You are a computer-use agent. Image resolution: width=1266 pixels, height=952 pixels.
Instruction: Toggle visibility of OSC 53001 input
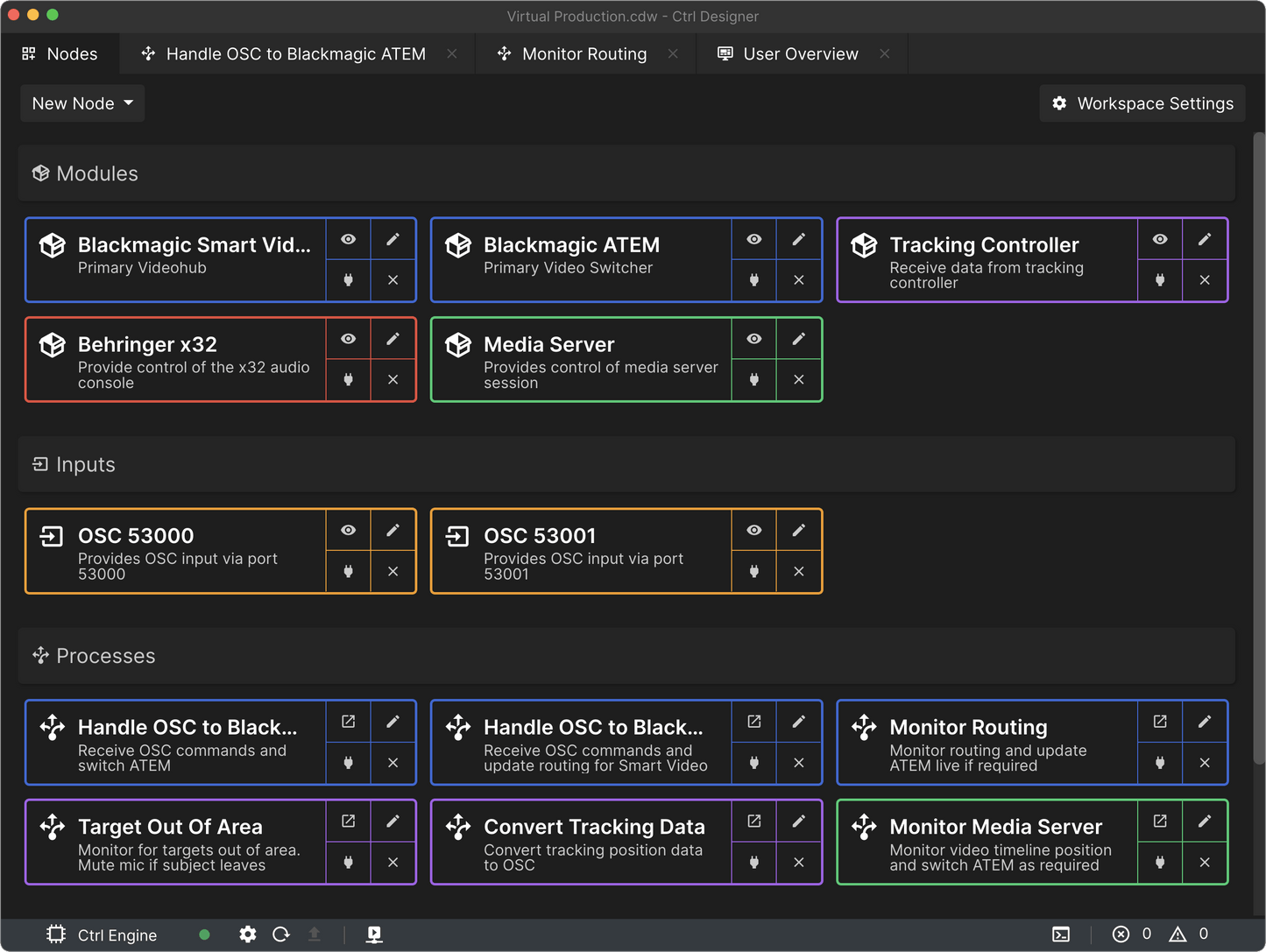point(753,530)
